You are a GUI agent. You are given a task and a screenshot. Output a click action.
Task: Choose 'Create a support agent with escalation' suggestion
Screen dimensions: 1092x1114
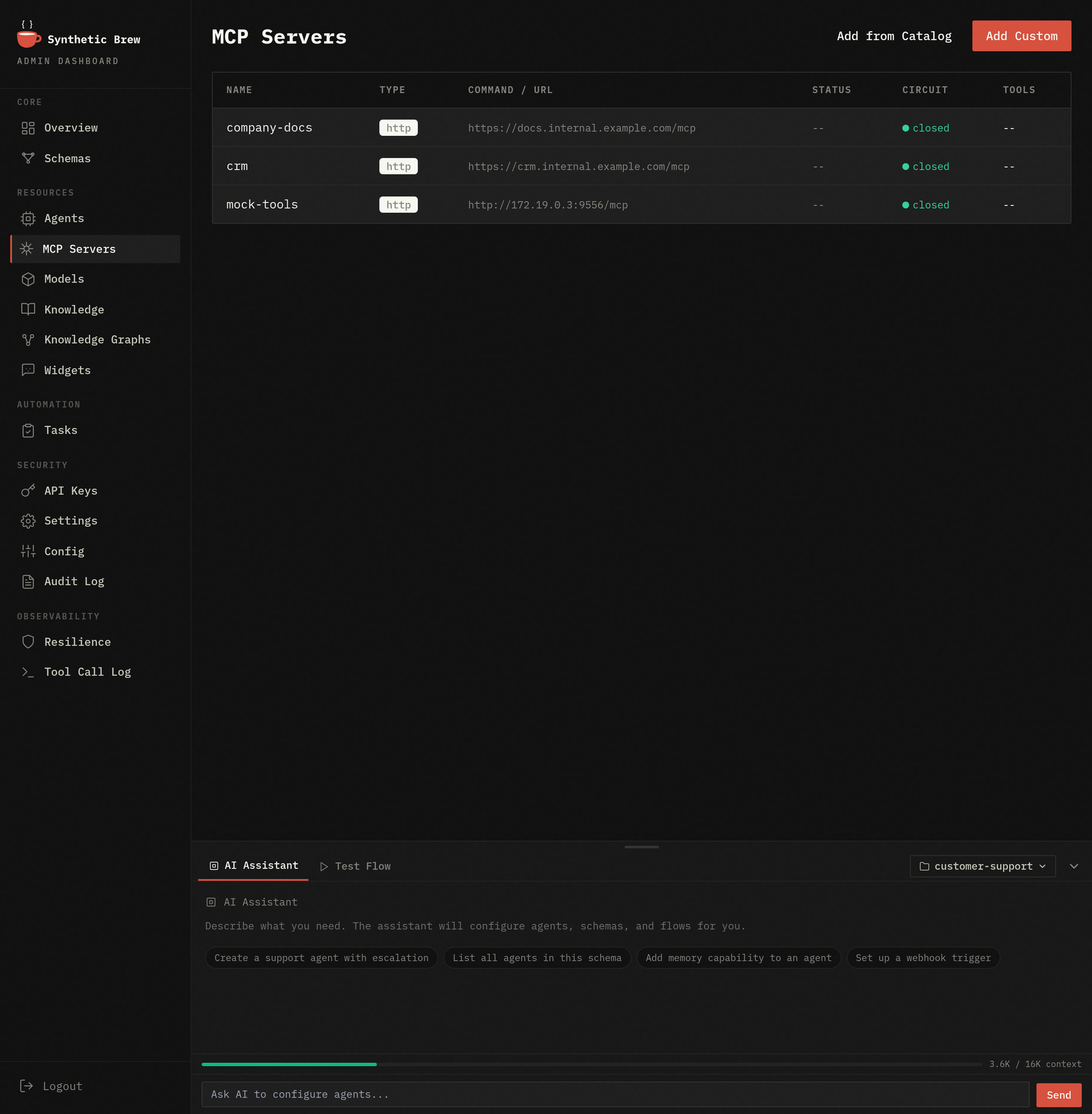pyautogui.click(x=321, y=958)
